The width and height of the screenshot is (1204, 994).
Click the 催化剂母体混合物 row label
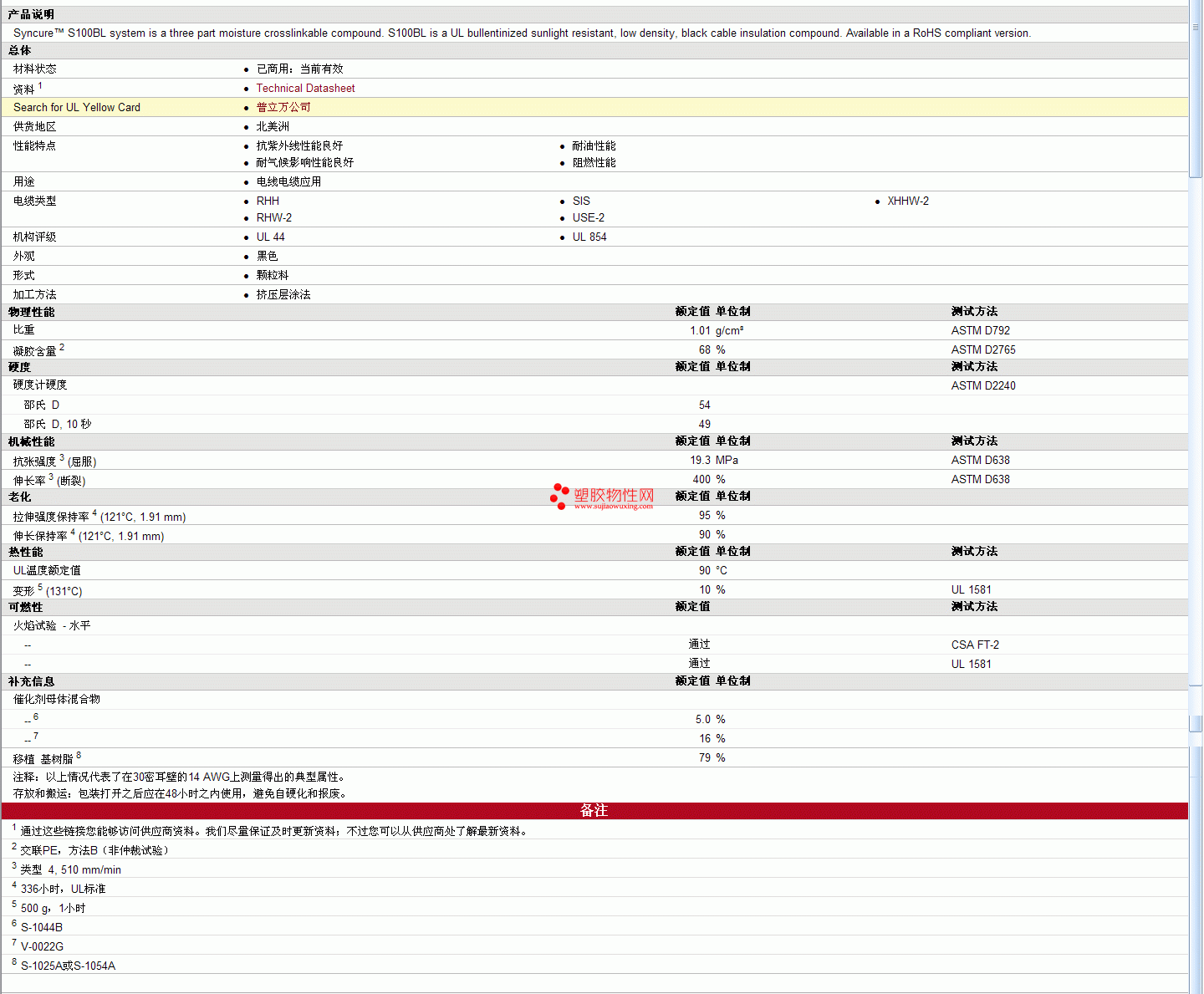(56, 699)
